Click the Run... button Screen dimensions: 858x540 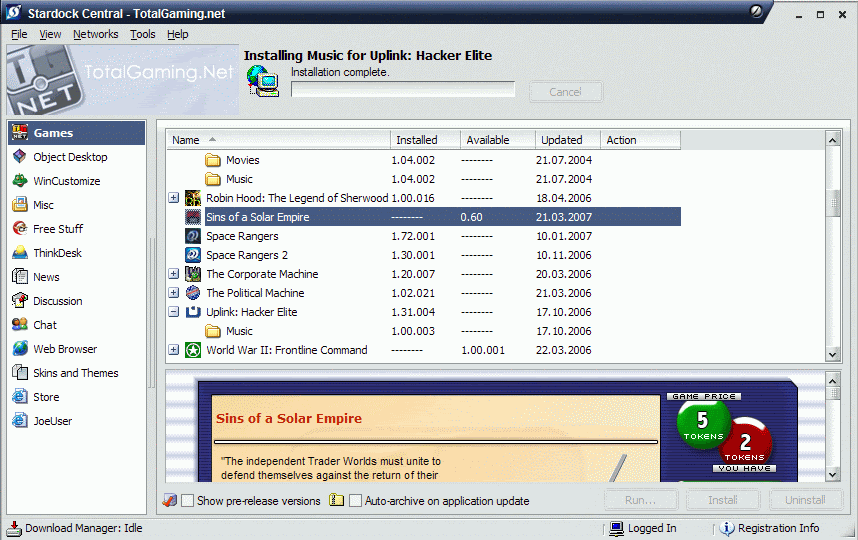(641, 500)
